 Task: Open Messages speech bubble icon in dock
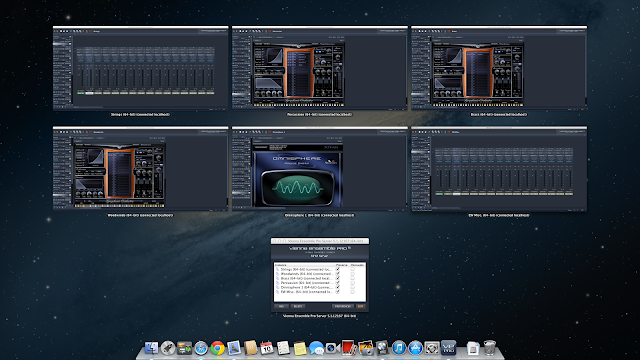(x=316, y=348)
